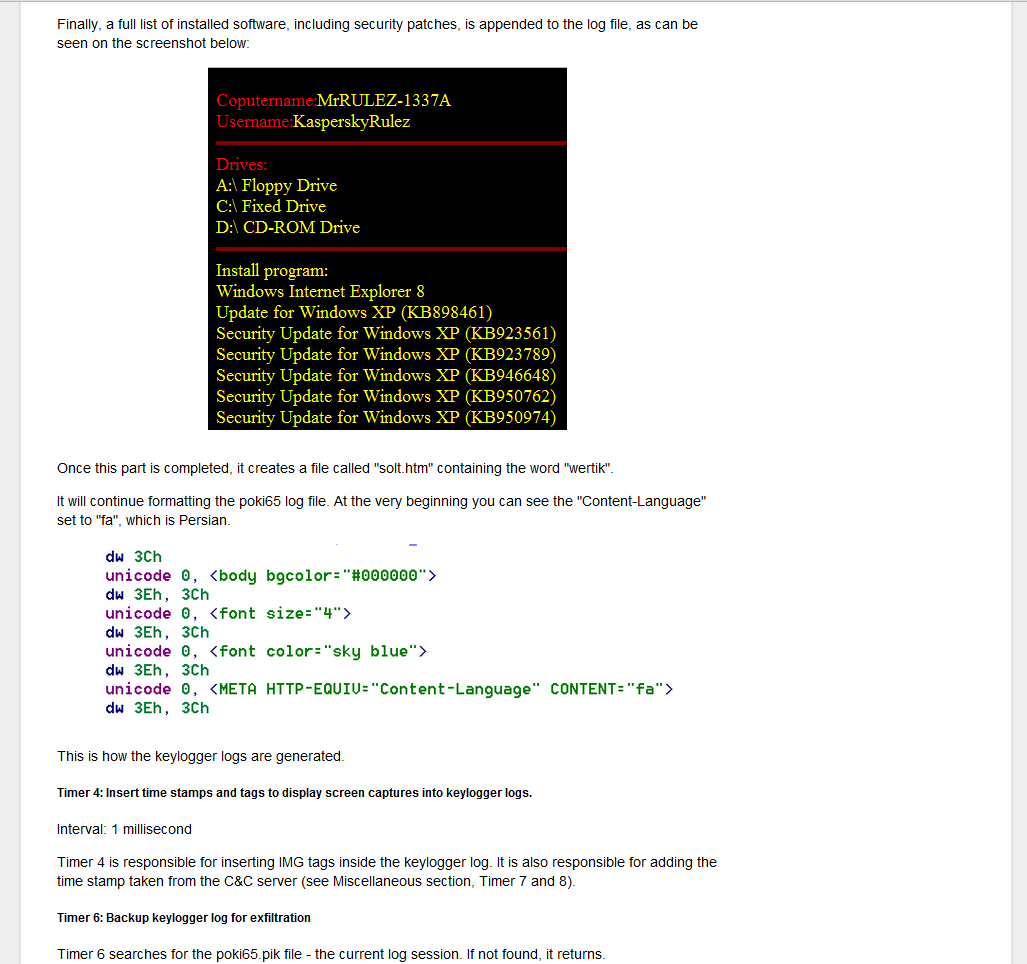This screenshot has width=1027, height=964.
Task: Click Security Update line KB950974
Action: tap(386, 417)
